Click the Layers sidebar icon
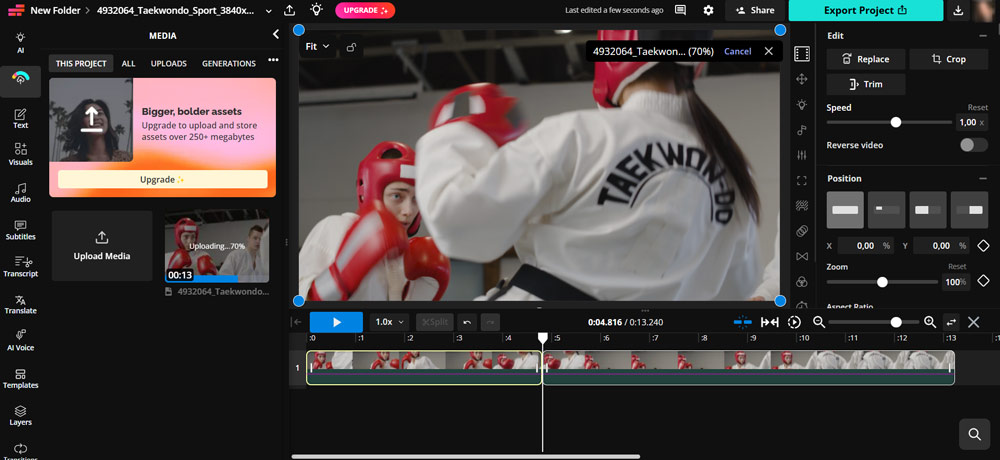Image resolution: width=1000 pixels, height=460 pixels. coord(20,415)
